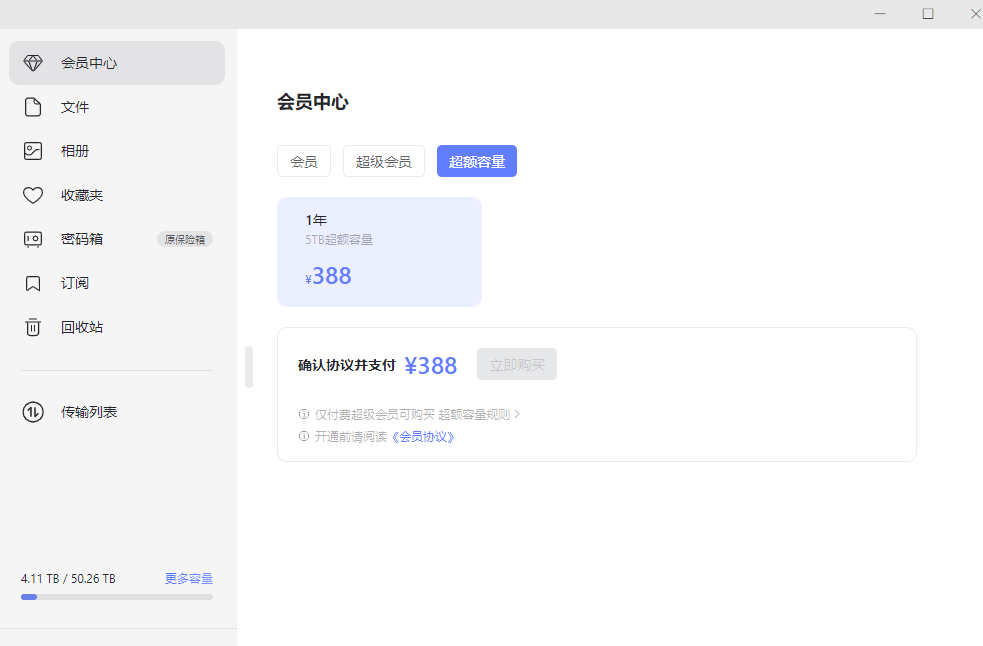Click the bookmark icon for 订阅
Viewport: 983px width, 646px height.
click(x=33, y=283)
